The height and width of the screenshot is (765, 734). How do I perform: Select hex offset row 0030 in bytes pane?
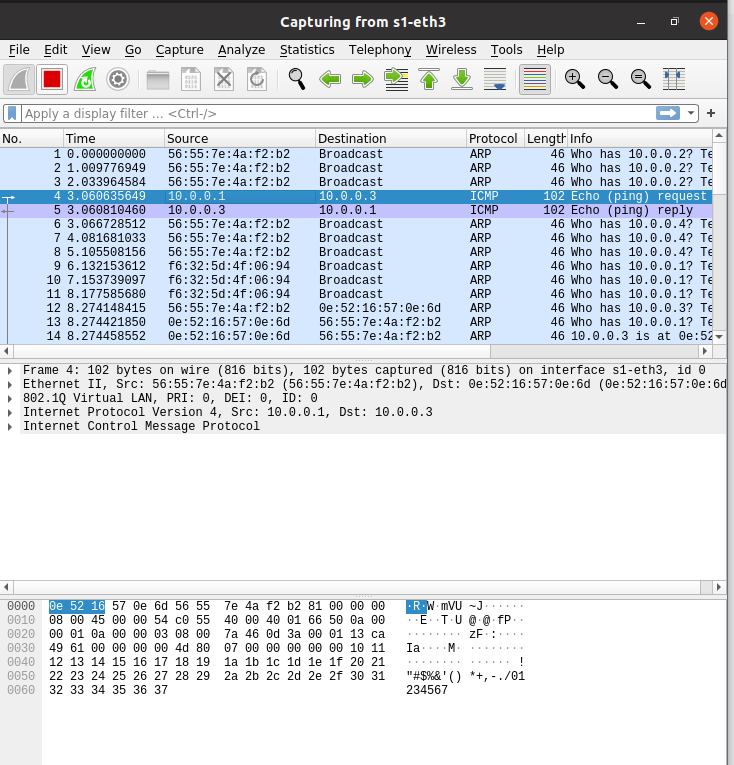pos(21,648)
